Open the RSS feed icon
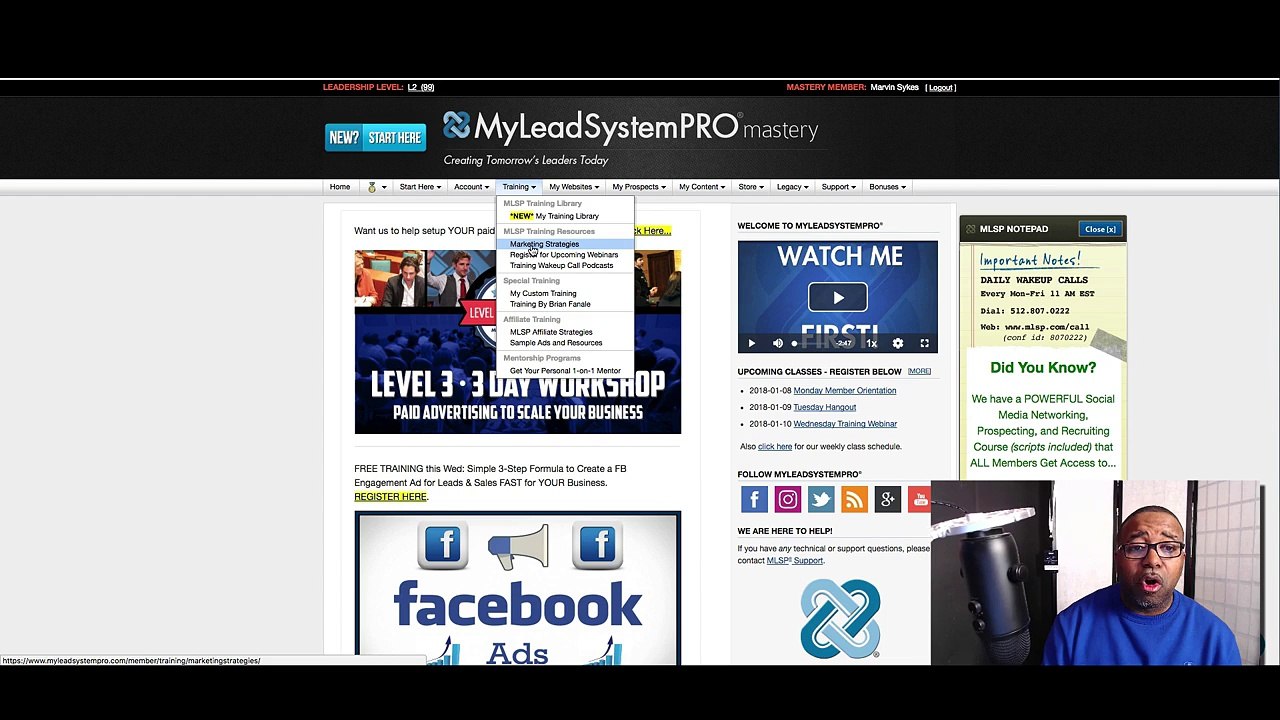 [x=854, y=499]
